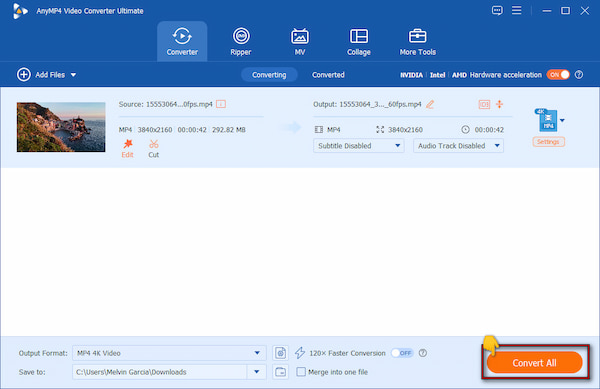Click the Intel label
Viewport: 600px width, 389px height.
pyautogui.click(x=437, y=75)
